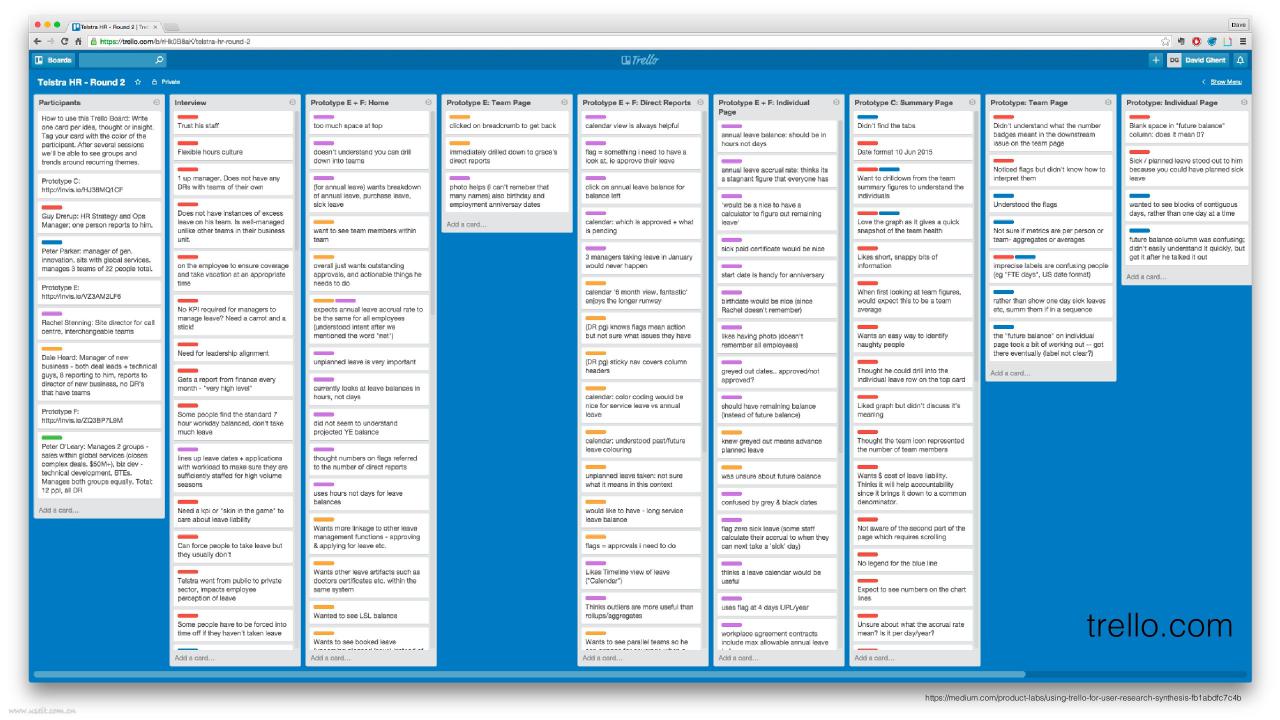
Task: Click the browser back arrow
Action: 36,41
